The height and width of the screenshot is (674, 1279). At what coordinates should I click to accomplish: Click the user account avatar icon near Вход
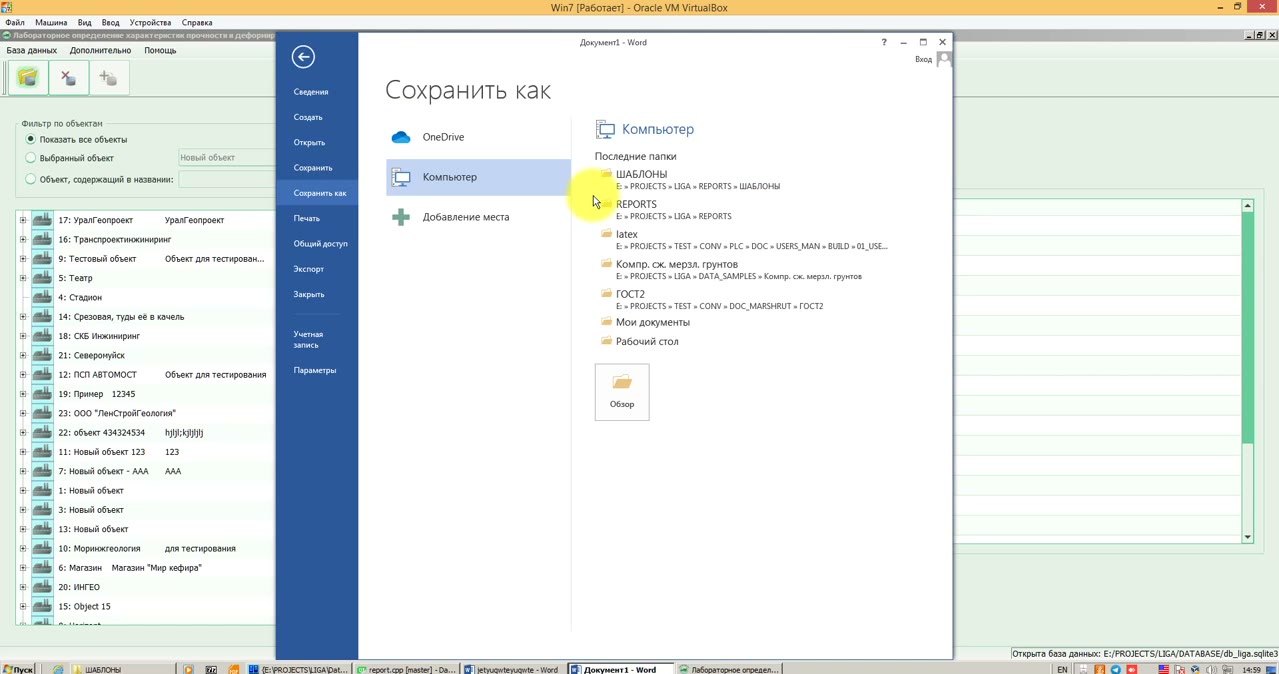[x=944, y=59]
